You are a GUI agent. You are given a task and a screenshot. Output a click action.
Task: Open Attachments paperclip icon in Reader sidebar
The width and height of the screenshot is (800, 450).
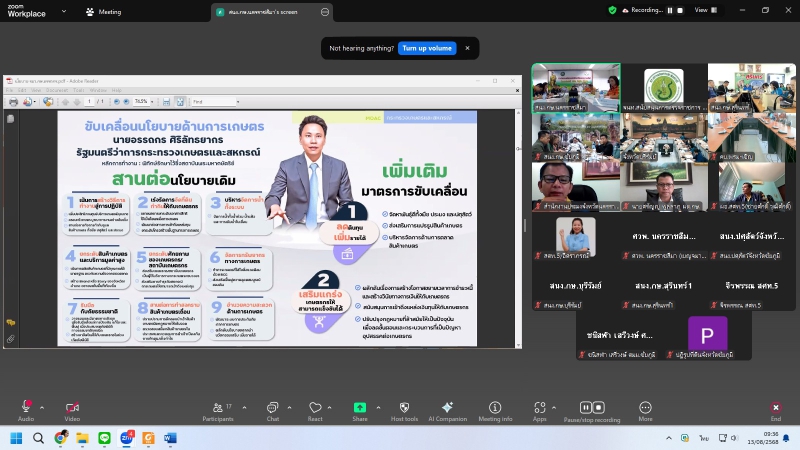pos(10,339)
